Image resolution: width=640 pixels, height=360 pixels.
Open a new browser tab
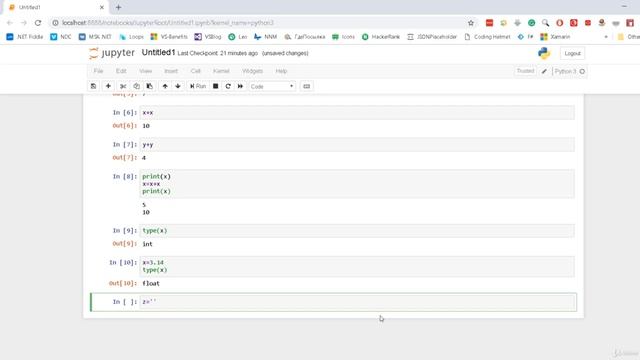118,7
